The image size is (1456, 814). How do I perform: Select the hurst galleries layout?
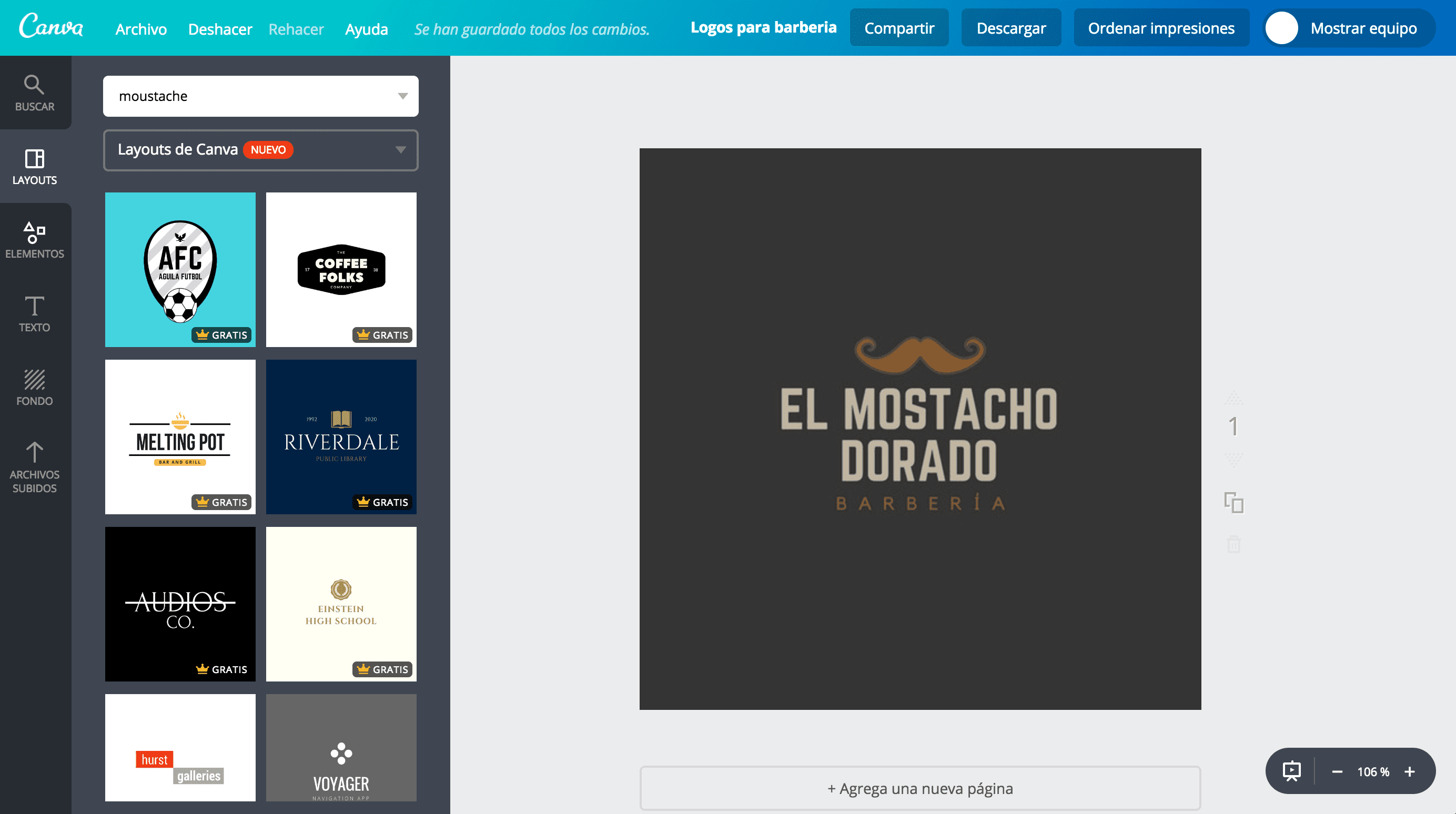[x=180, y=747]
